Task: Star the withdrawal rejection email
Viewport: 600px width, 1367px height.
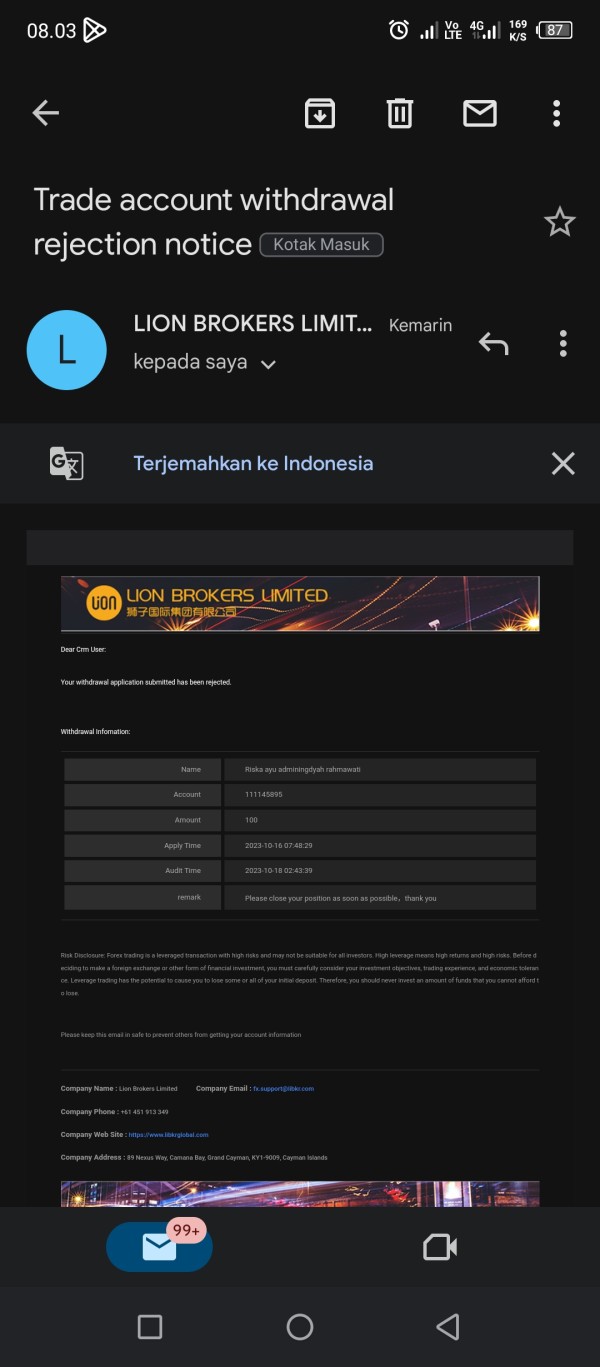Action: point(560,222)
